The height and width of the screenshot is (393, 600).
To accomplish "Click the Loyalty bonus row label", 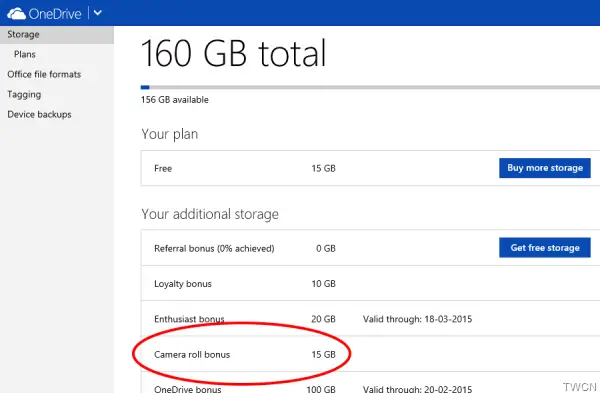I will (x=183, y=284).
